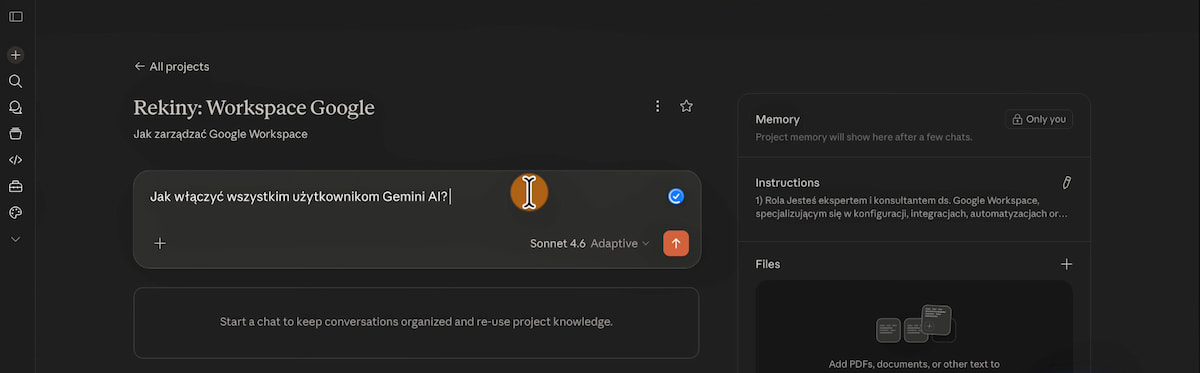Image resolution: width=1200 pixels, height=373 pixels.
Task: Click the blue checkmark badge in prompt box
Action: [676, 196]
